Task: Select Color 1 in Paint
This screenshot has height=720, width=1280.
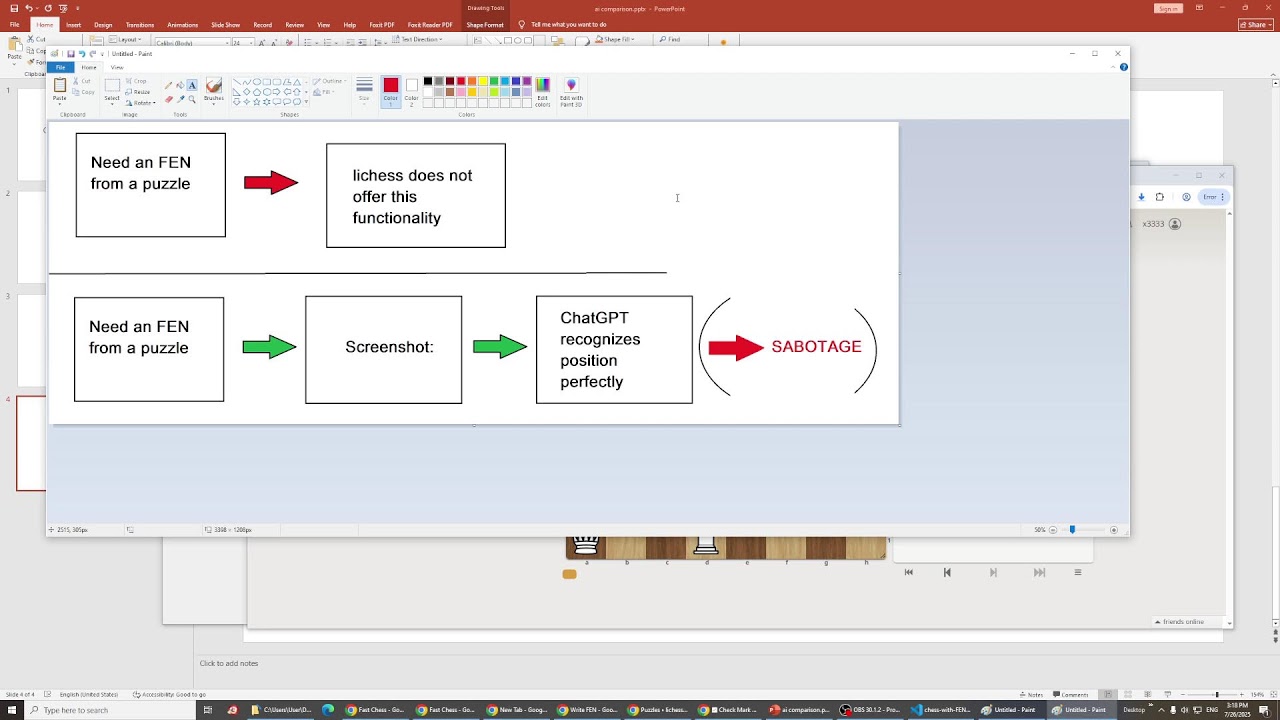Action: [390, 90]
